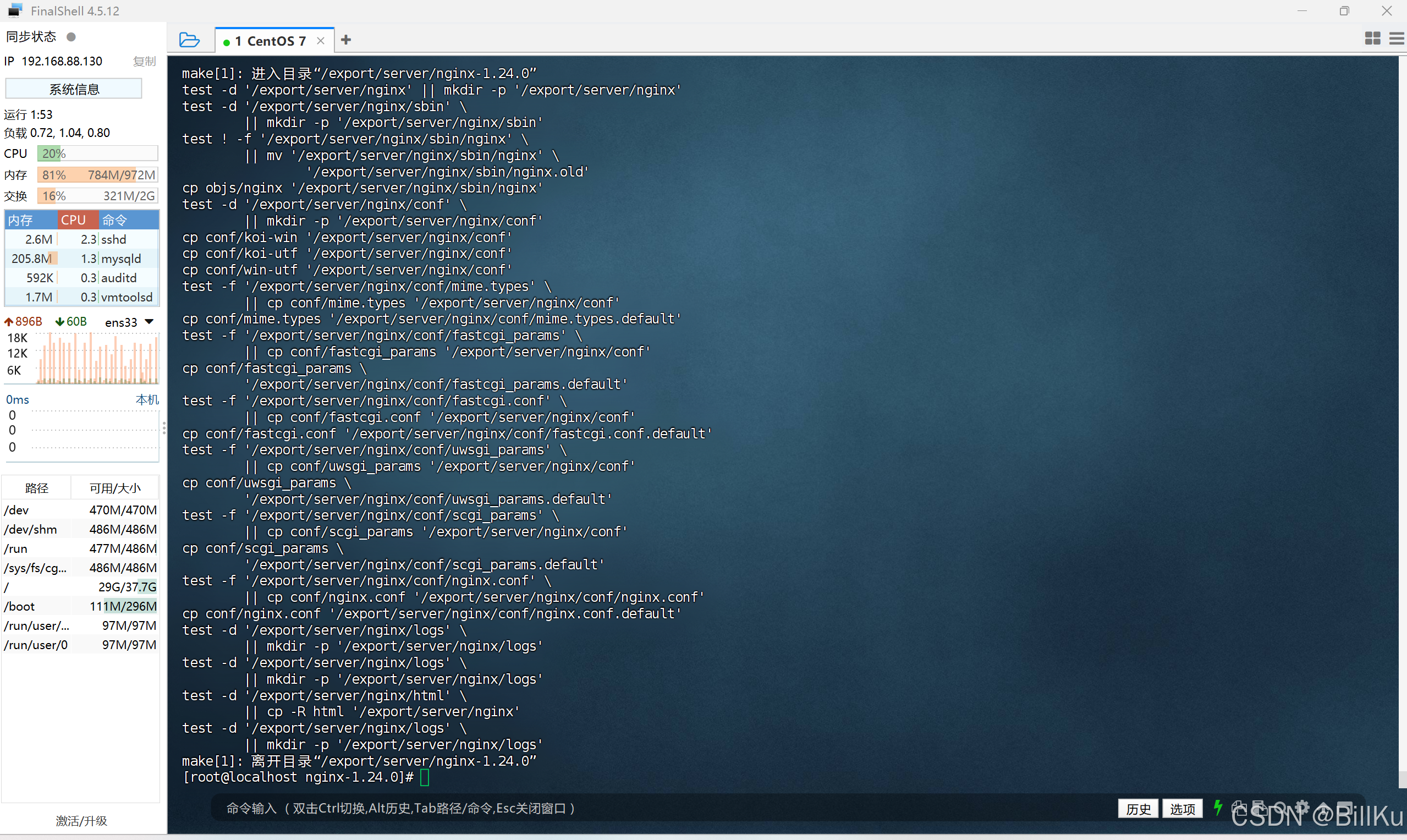Select the /boot disk row
Screen dimensions: 1407x840
80,606
